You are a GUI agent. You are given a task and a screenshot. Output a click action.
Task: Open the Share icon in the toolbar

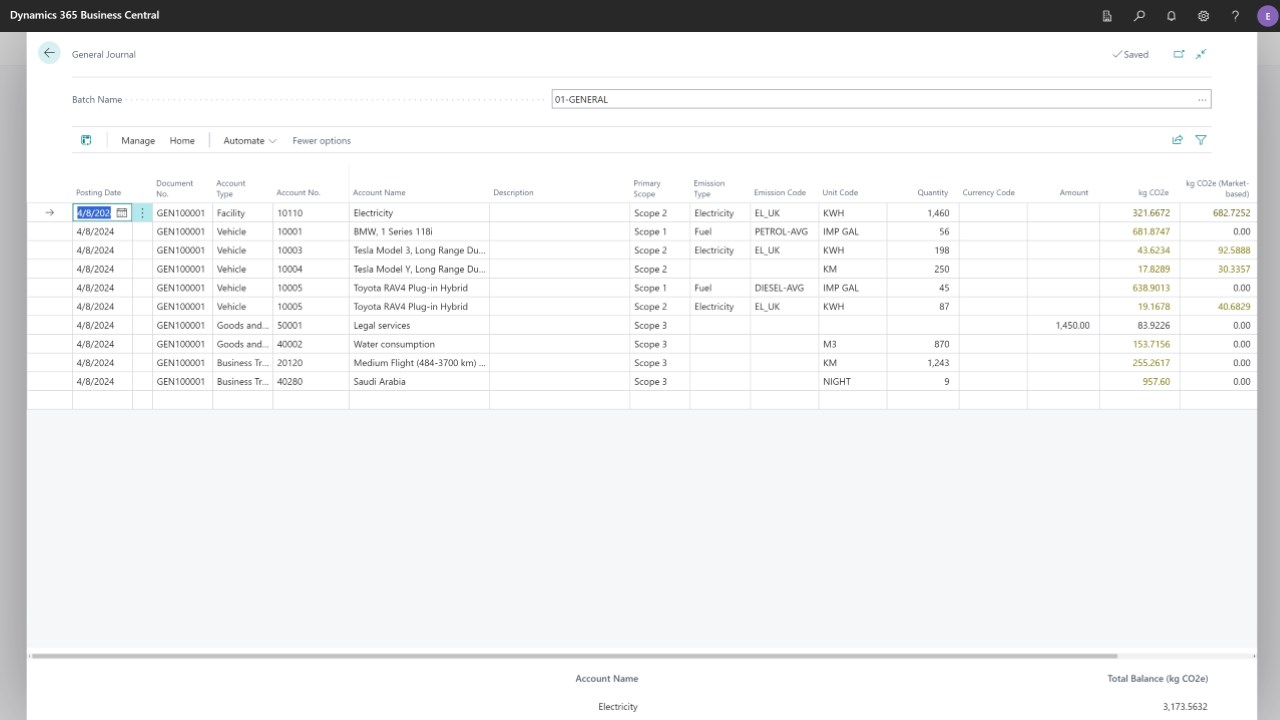pyautogui.click(x=1177, y=140)
